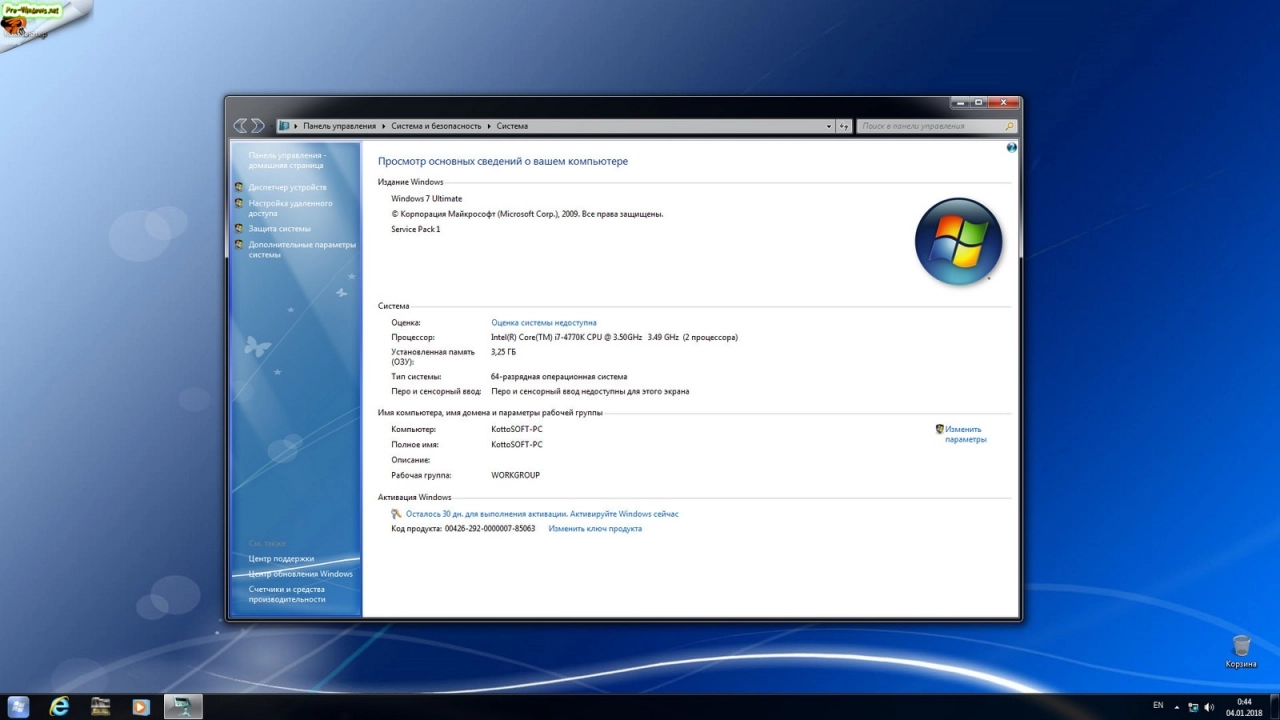Open Диспетчер устройств link
The image size is (1280, 720).
click(x=287, y=187)
